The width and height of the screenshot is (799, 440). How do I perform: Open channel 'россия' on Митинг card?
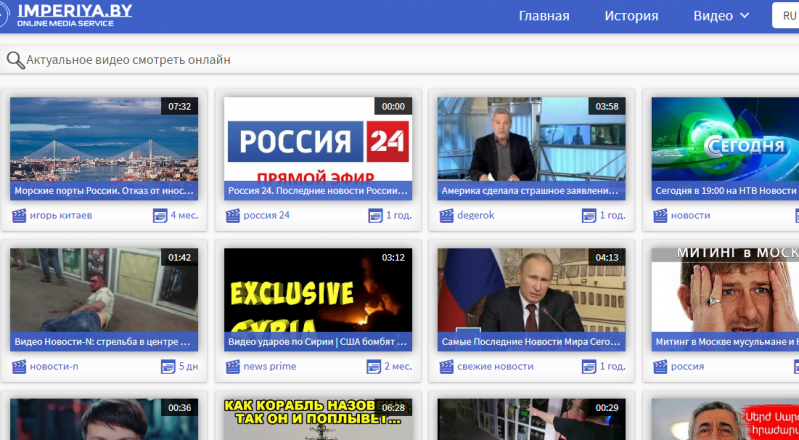point(687,366)
